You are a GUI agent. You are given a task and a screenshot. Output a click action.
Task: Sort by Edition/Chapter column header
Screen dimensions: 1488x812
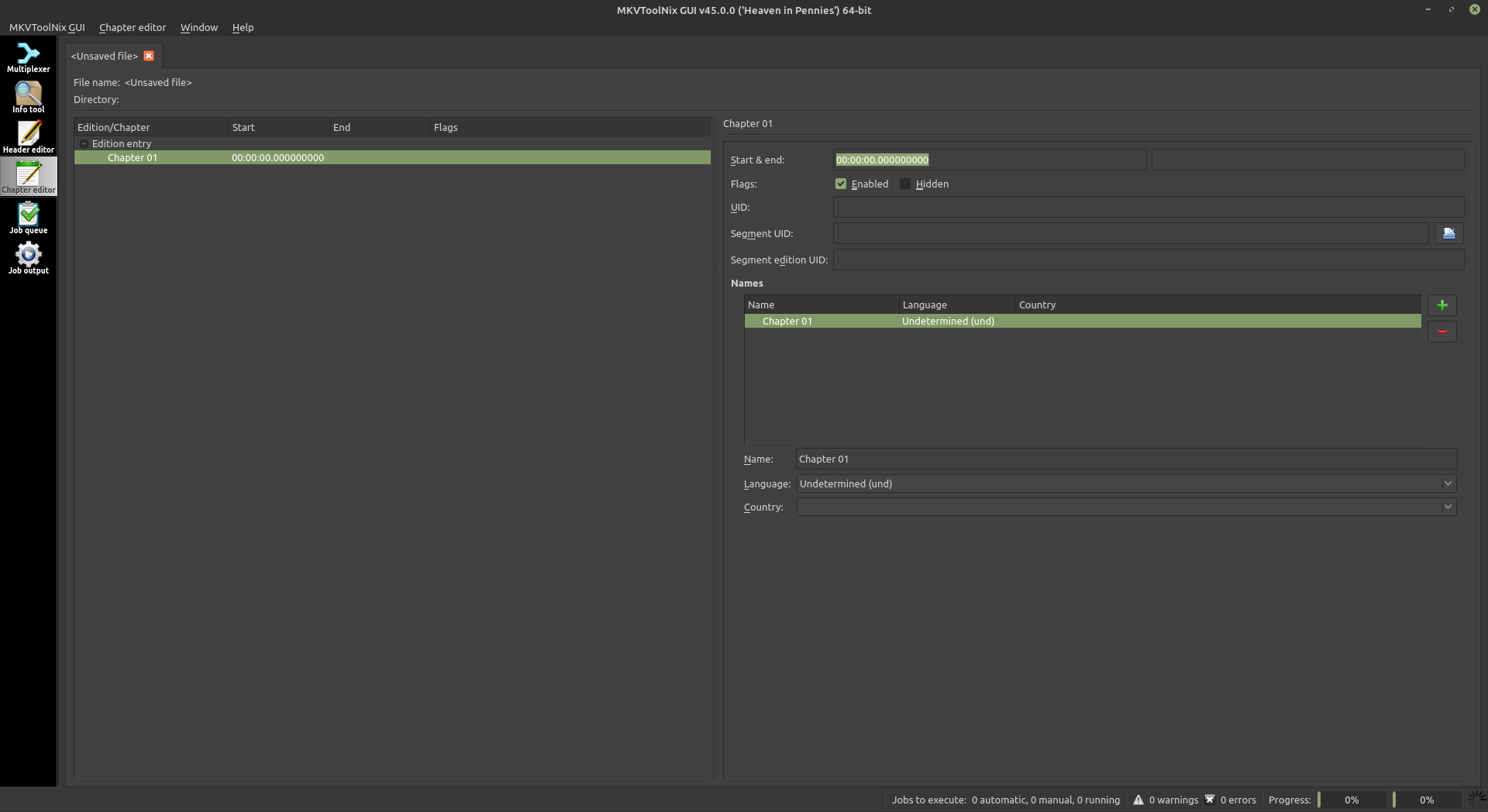click(151, 127)
